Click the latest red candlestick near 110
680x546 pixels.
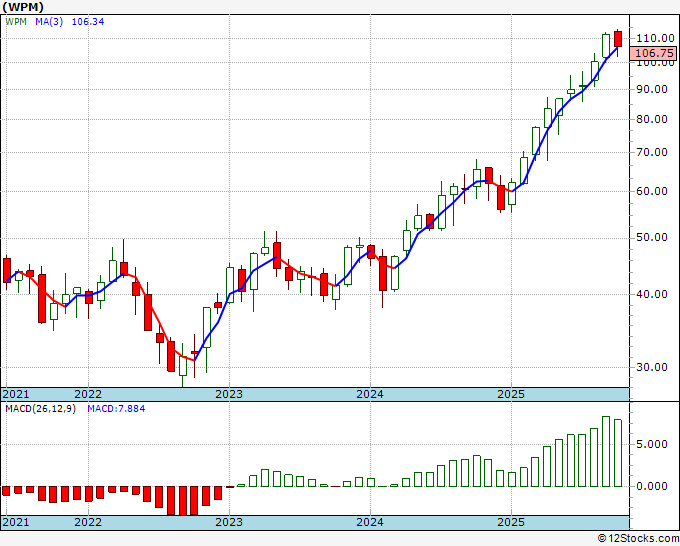click(618, 39)
